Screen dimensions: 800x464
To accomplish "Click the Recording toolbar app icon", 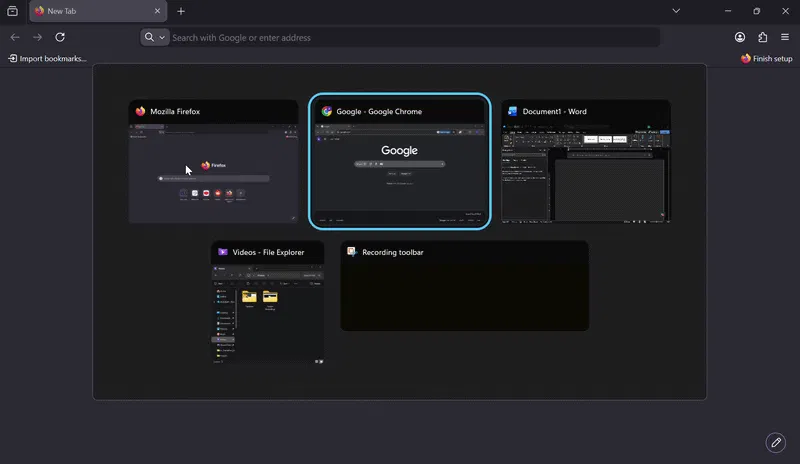I will coord(352,252).
